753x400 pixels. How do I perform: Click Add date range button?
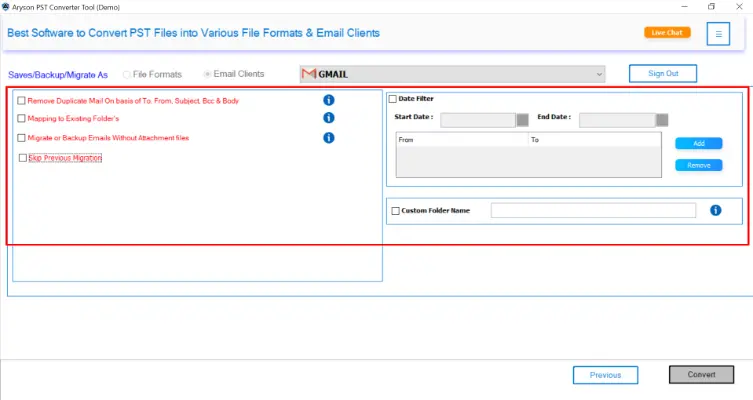click(x=699, y=143)
